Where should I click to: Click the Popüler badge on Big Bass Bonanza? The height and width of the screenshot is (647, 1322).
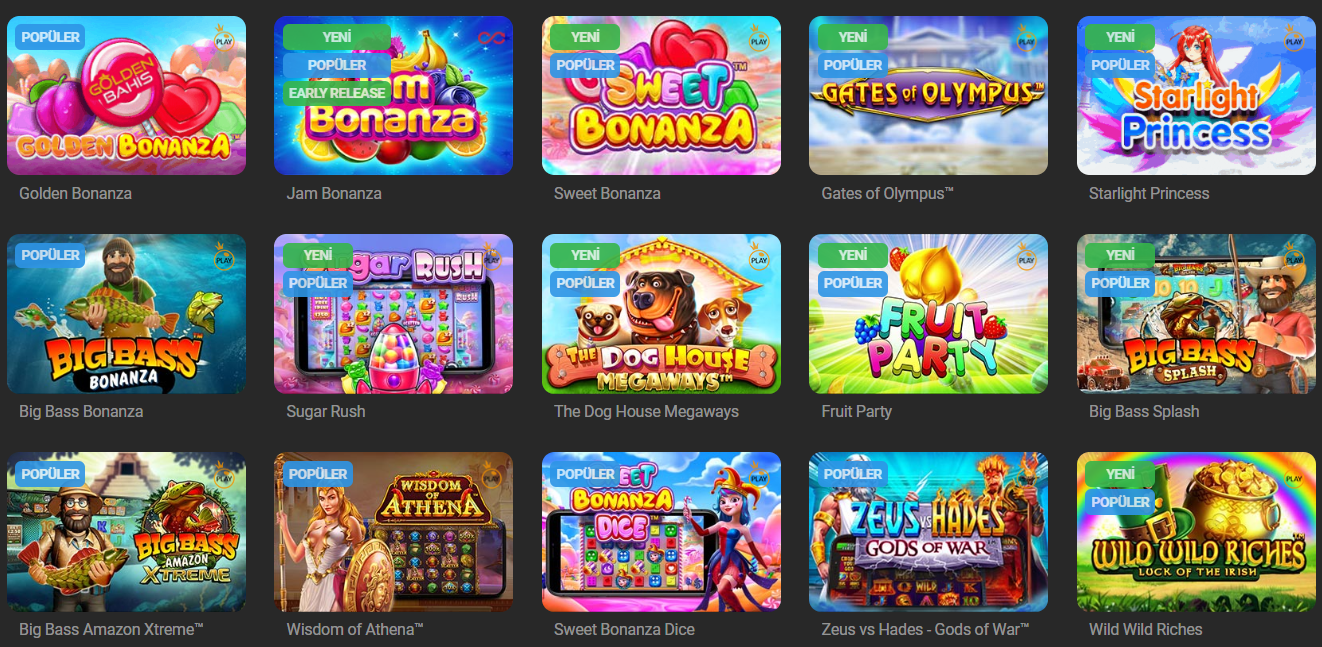[x=50, y=255]
